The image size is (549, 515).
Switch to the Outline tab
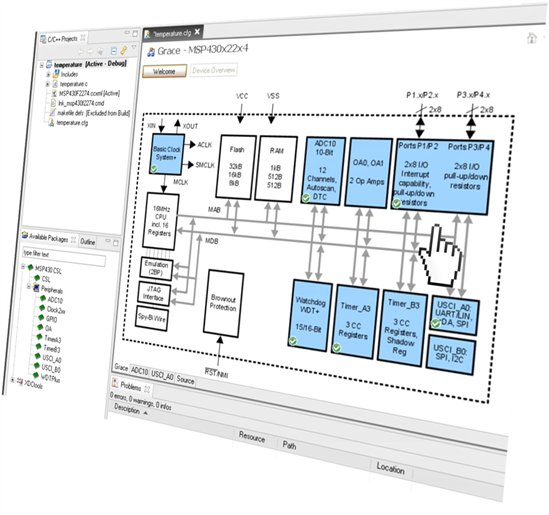(88, 242)
